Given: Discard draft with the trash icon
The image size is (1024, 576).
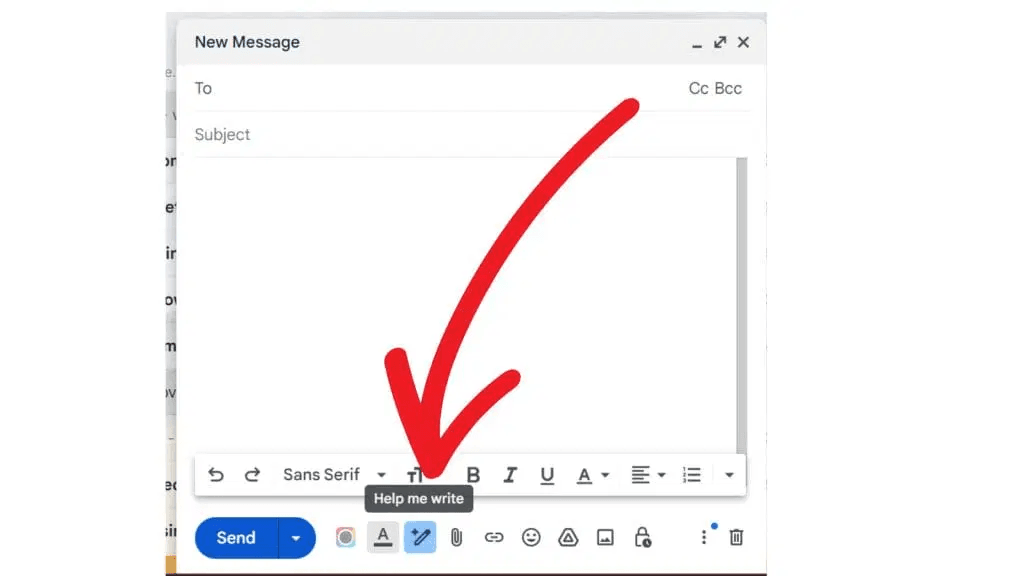Looking at the screenshot, I should coord(736,538).
